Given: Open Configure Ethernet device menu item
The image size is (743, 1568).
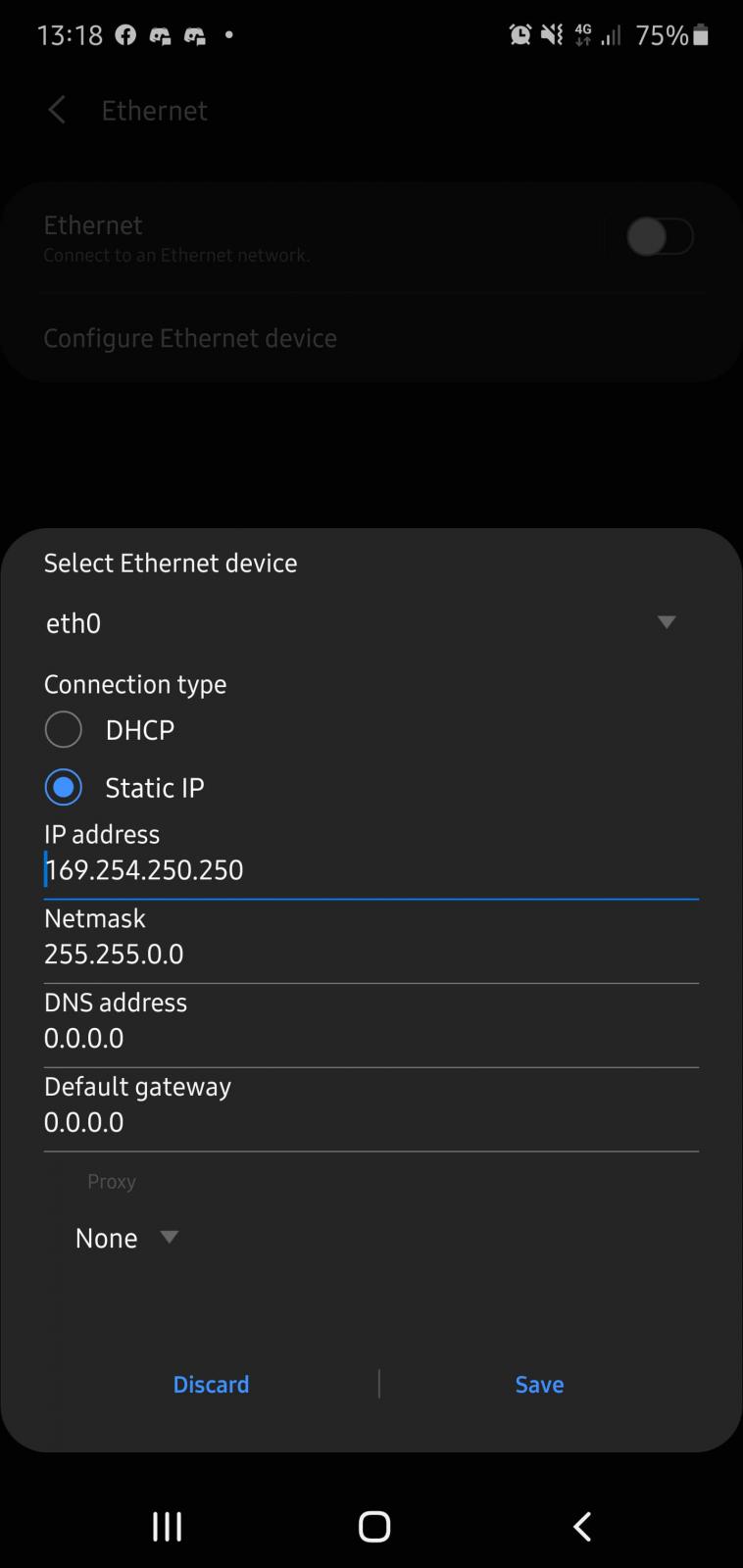Looking at the screenshot, I should [x=190, y=338].
